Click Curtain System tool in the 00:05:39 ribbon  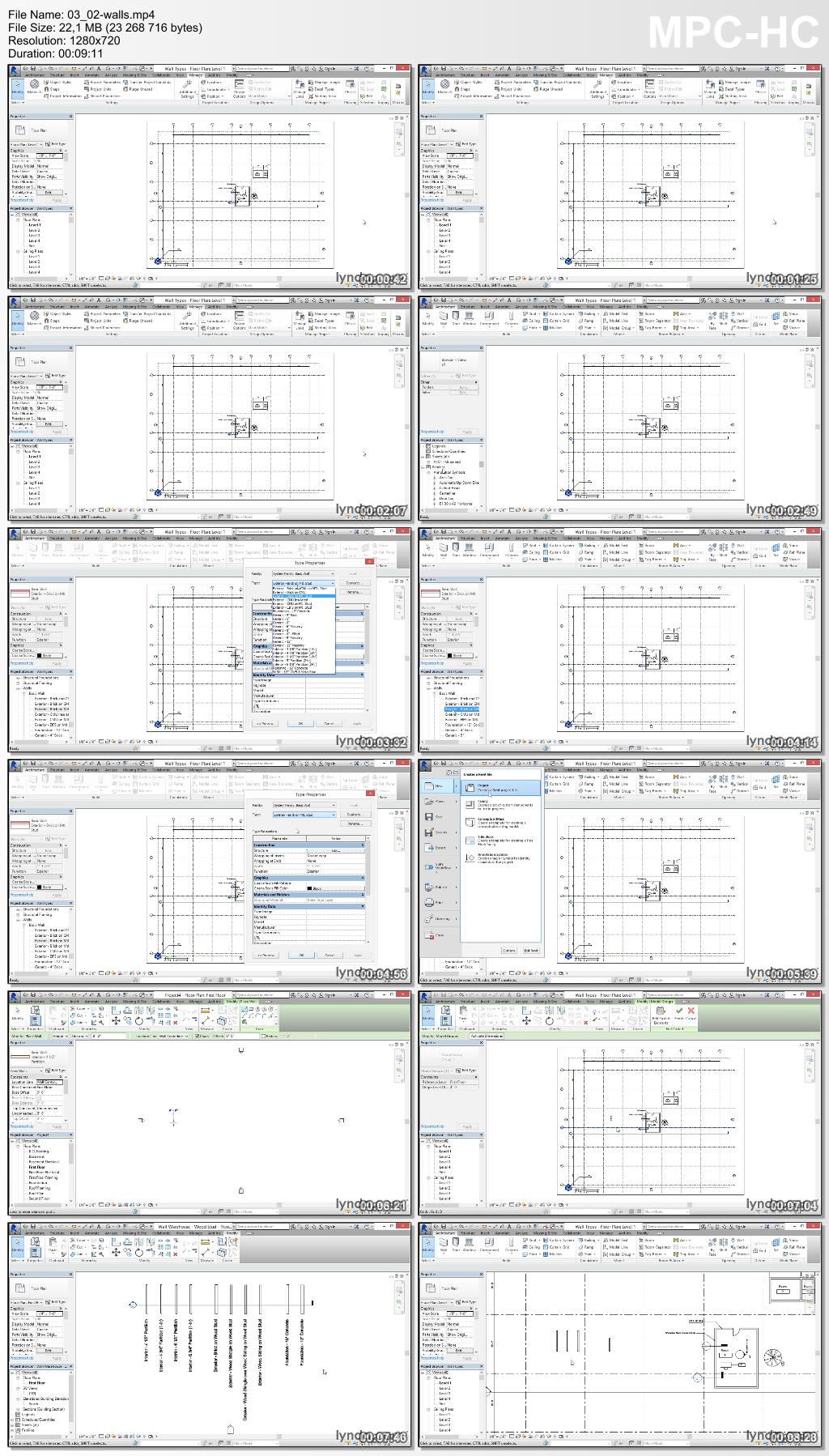pos(559,777)
